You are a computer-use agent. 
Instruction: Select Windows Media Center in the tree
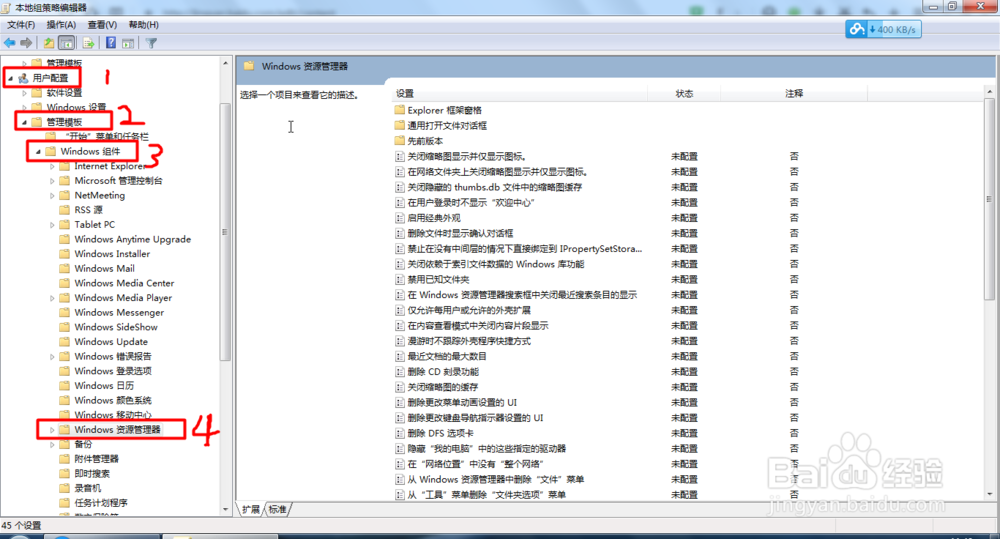click(124, 283)
